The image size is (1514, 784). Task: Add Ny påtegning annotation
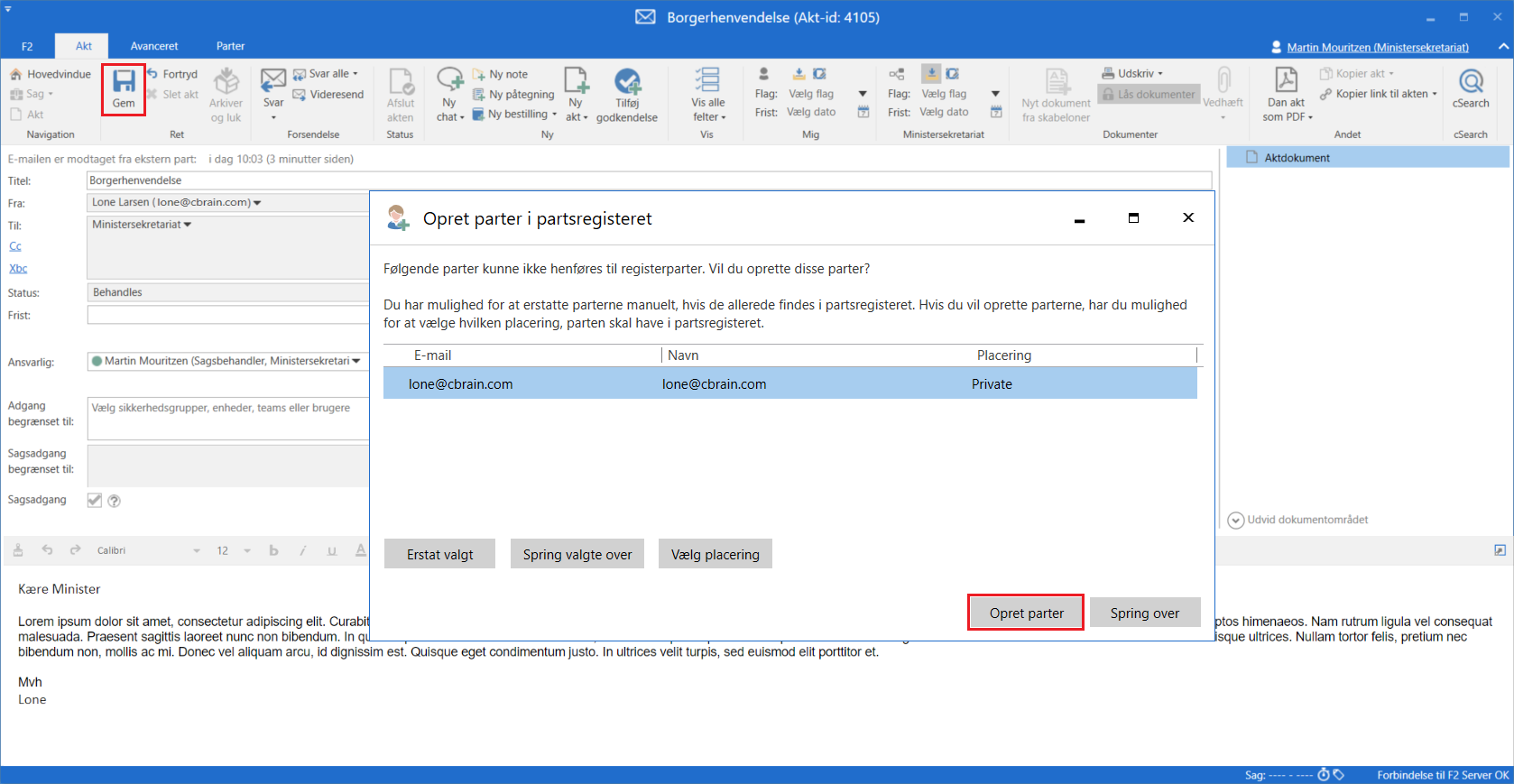point(513,94)
